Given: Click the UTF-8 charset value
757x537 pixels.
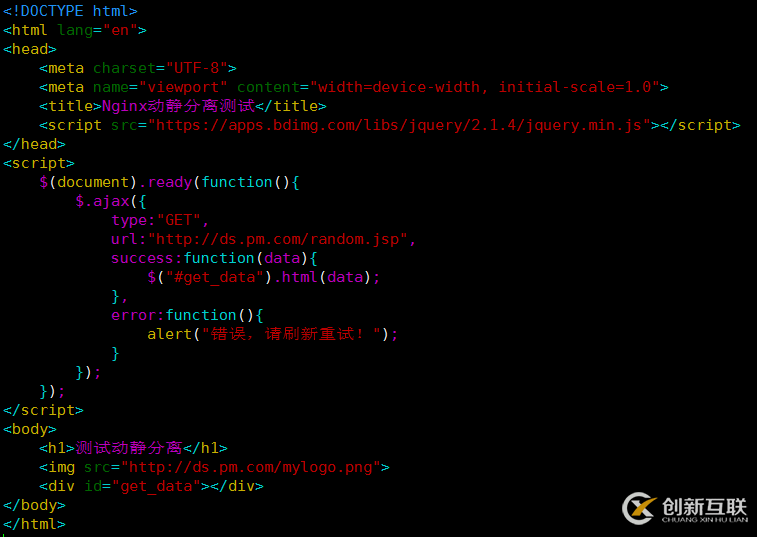Looking at the screenshot, I should pyautogui.click(x=196, y=68).
